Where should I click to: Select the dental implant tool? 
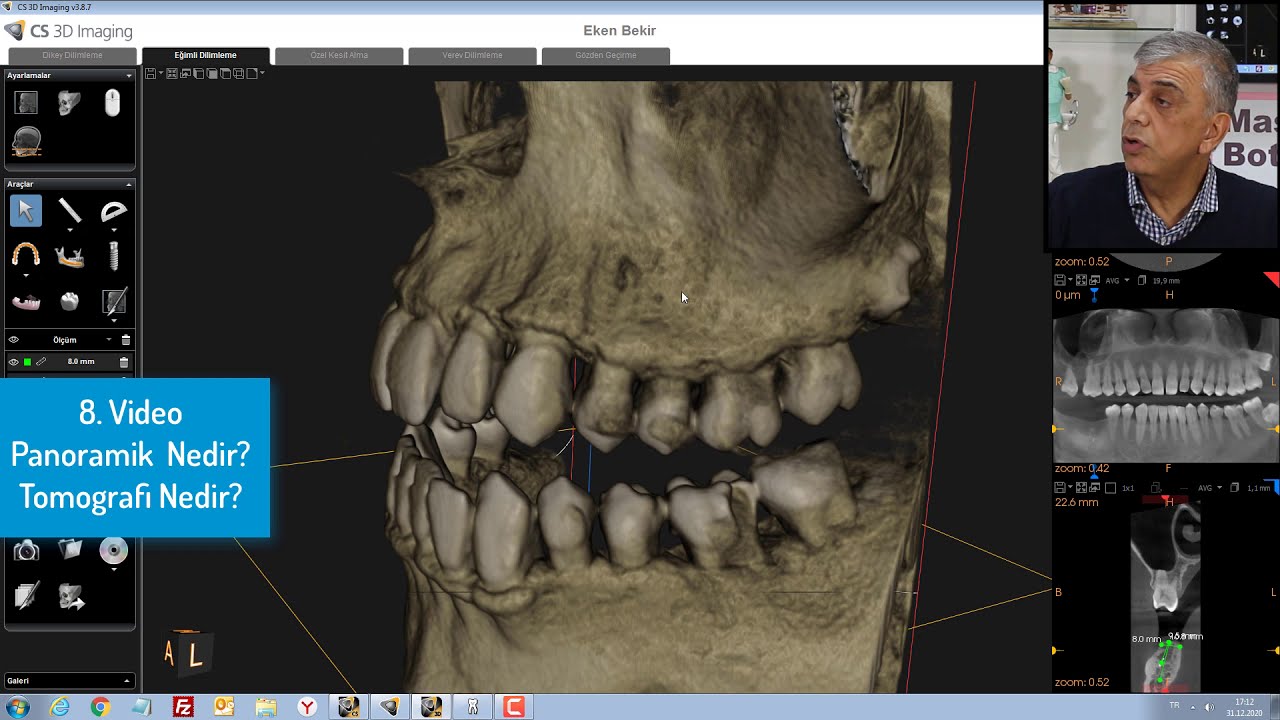coord(113,256)
